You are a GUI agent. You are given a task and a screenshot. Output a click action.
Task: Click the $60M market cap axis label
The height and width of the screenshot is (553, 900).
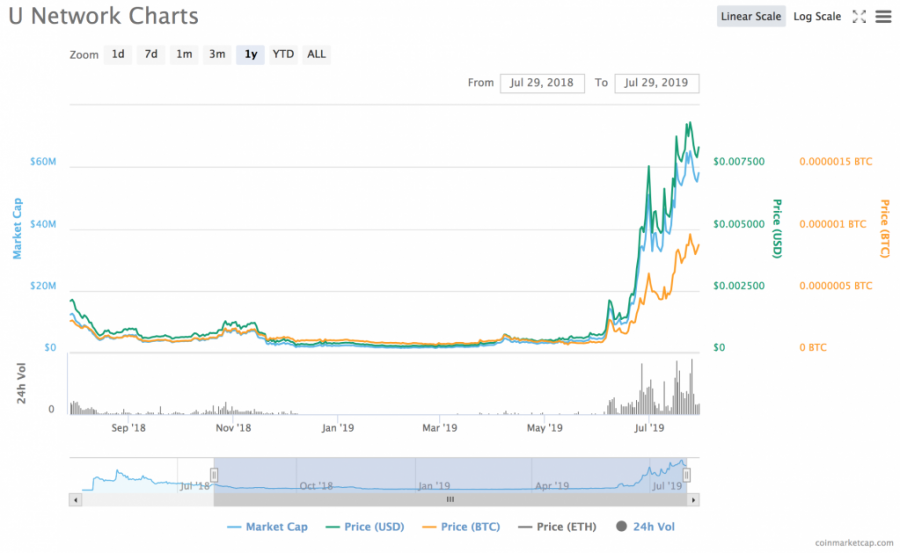click(x=43, y=162)
